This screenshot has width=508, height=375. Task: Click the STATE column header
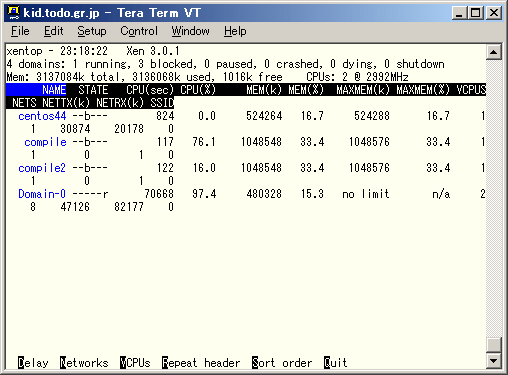[93, 90]
